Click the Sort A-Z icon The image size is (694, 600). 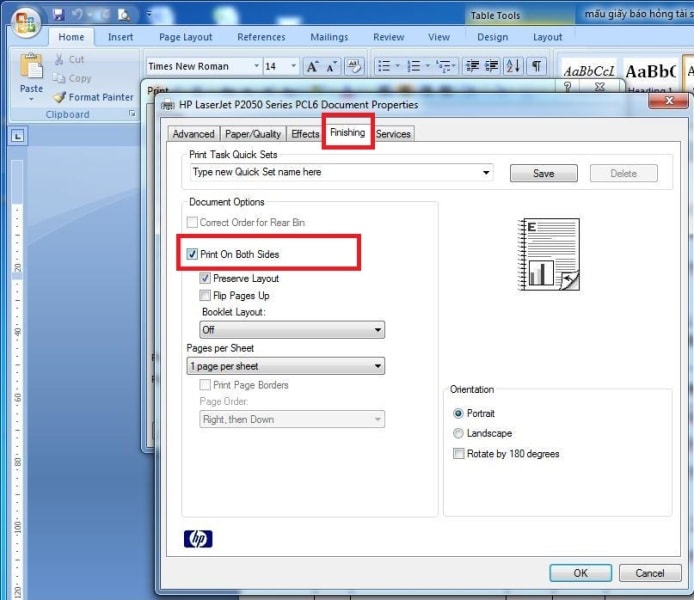pos(513,66)
